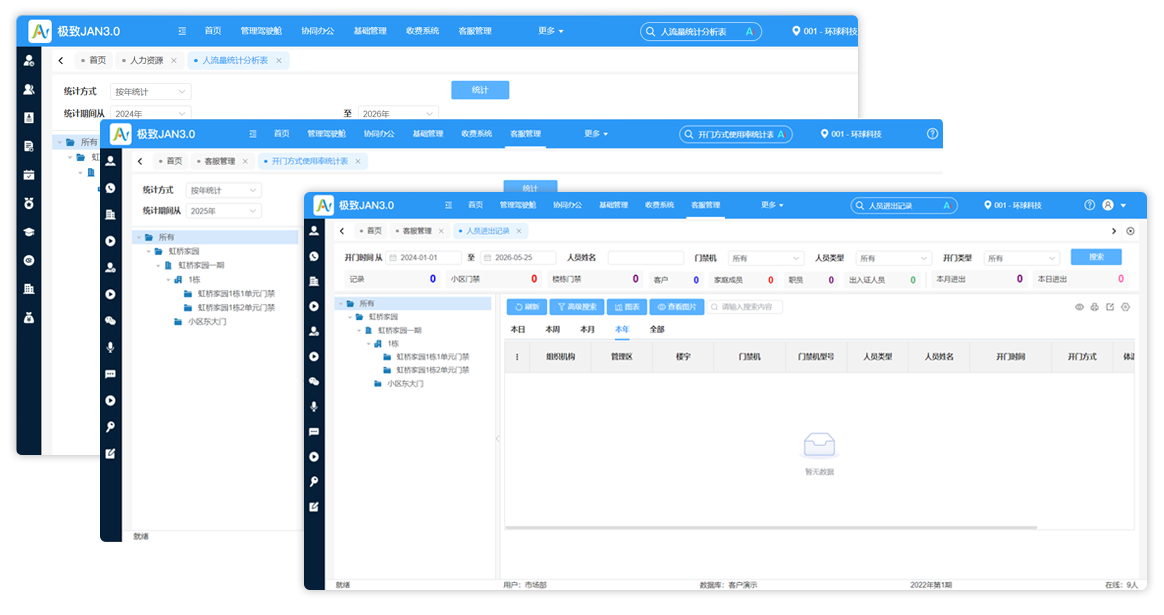
Task: Open the user avatar menu
Action: click(x=1108, y=205)
